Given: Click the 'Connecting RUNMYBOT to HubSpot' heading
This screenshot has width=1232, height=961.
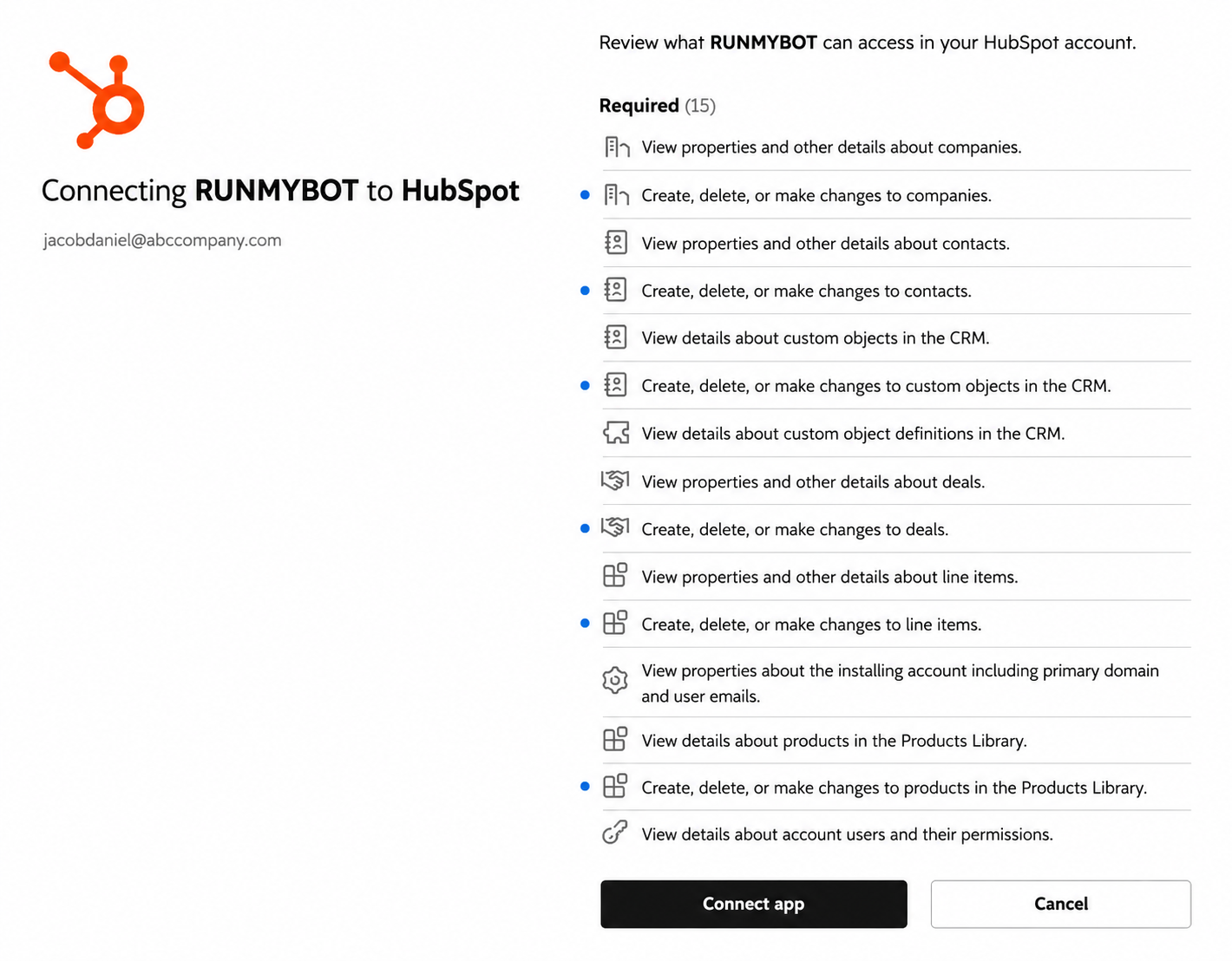Looking at the screenshot, I should 280,191.
